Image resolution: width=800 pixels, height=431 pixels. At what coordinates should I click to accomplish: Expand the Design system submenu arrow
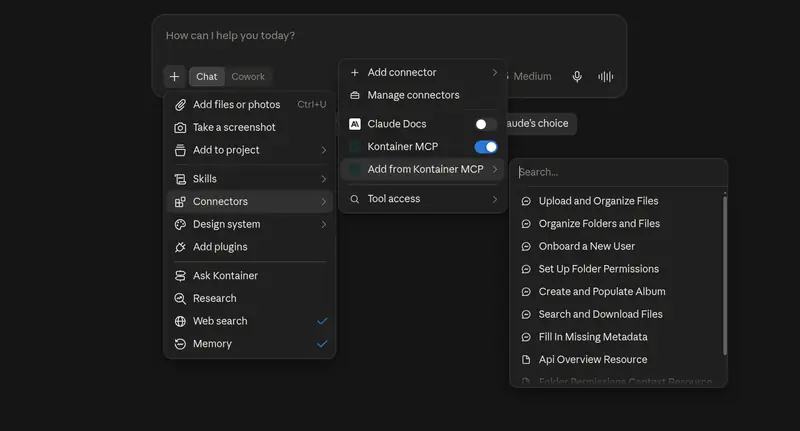coord(323,224)
